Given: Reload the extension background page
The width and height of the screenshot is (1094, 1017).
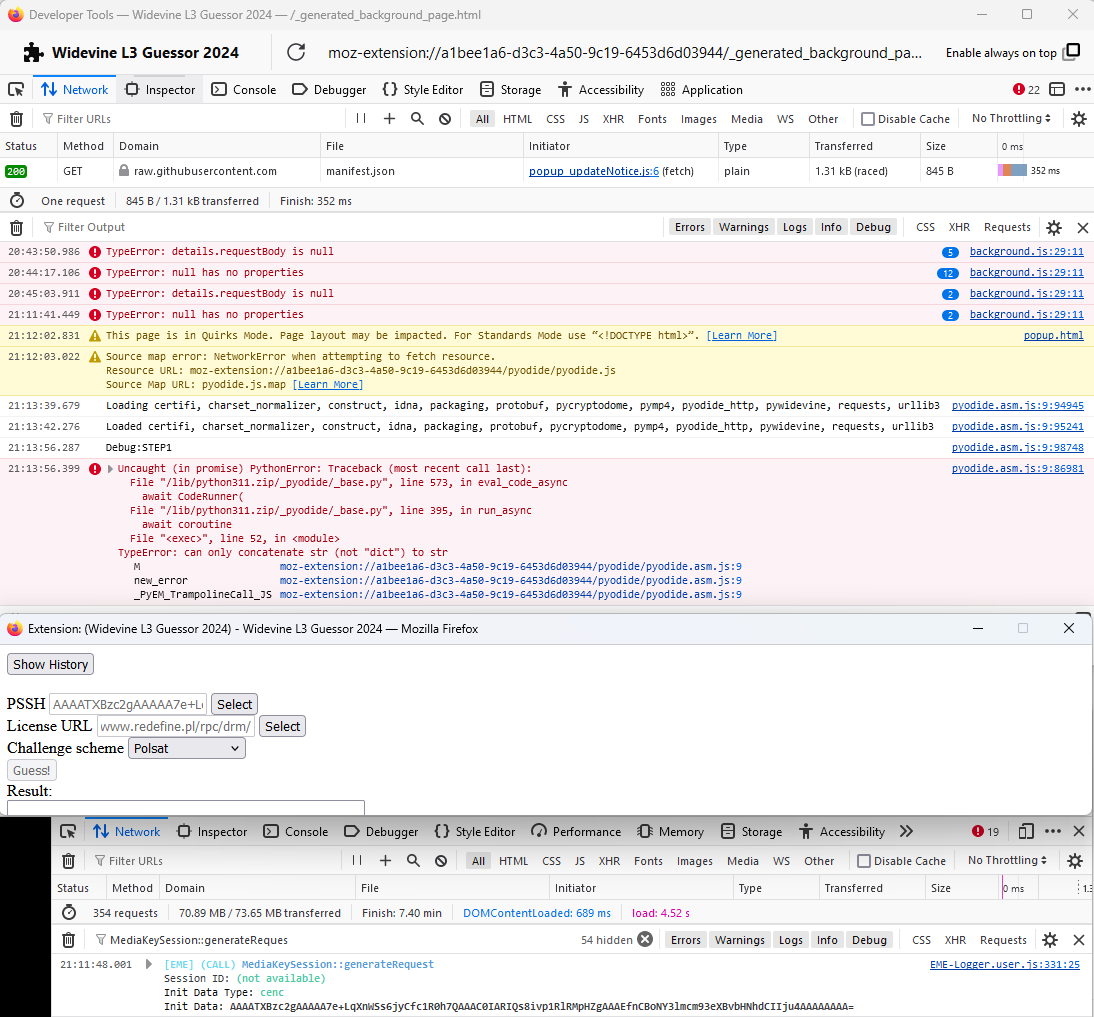Looking at the screenshot, I should click(296, 52).
